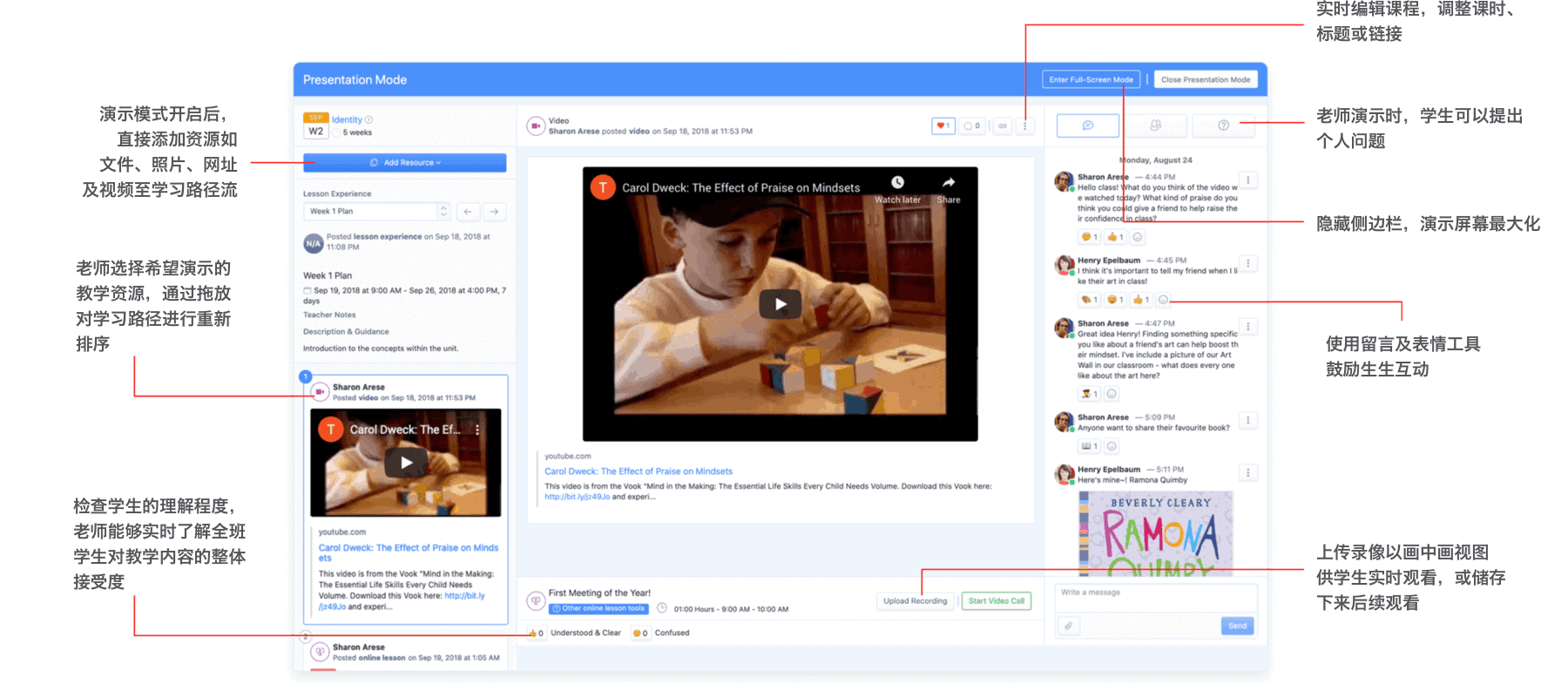The height and width of the screenshot is (698, 1568).
Task: Click Close Presentation Mode button
Action: [x=1205, y=79]
